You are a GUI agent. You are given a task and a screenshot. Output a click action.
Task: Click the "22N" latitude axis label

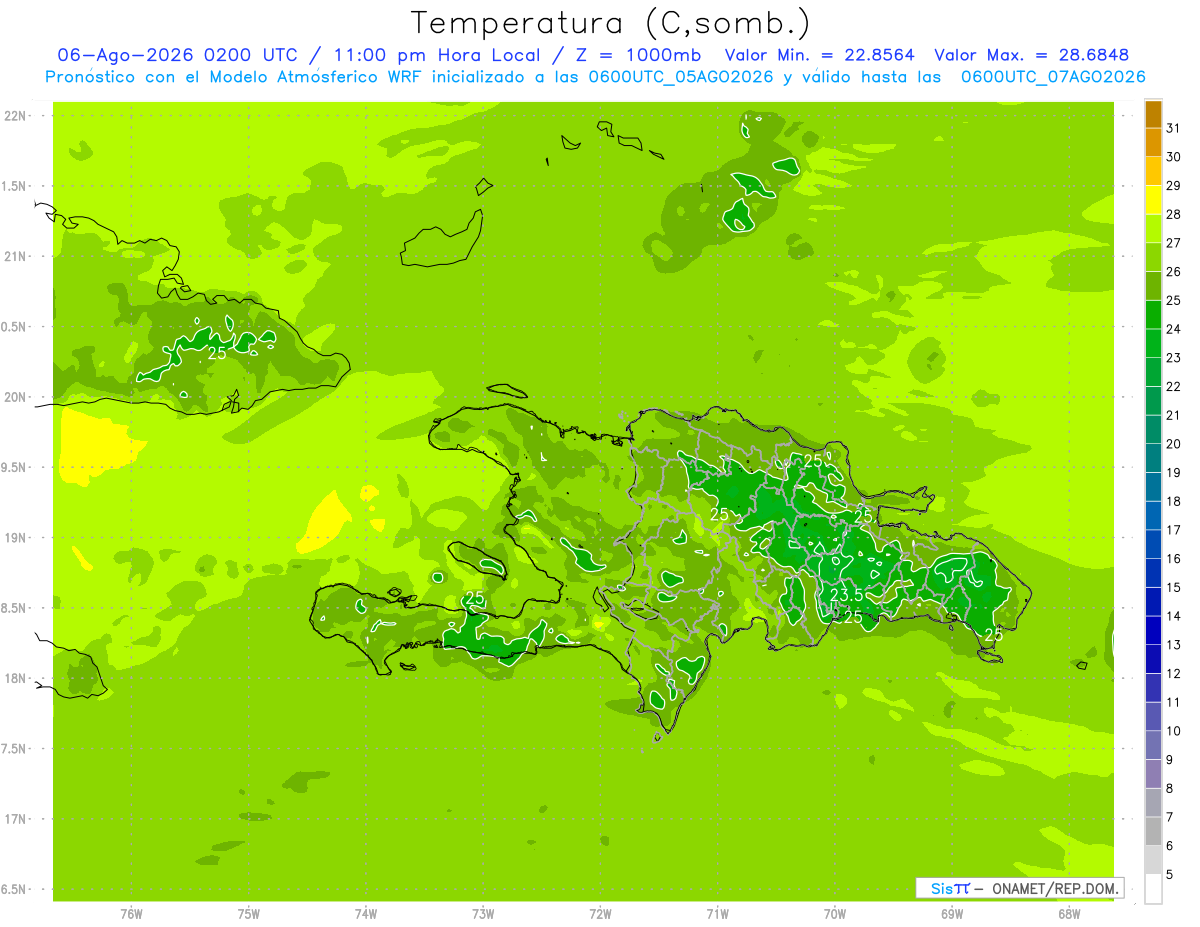click(x=14, y=116)
